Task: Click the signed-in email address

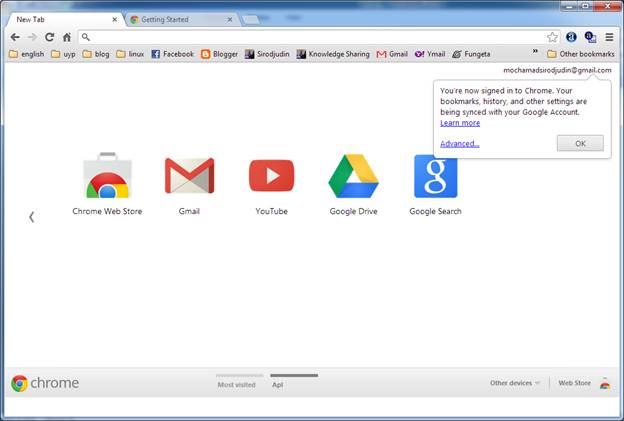Action: point(557,70)
